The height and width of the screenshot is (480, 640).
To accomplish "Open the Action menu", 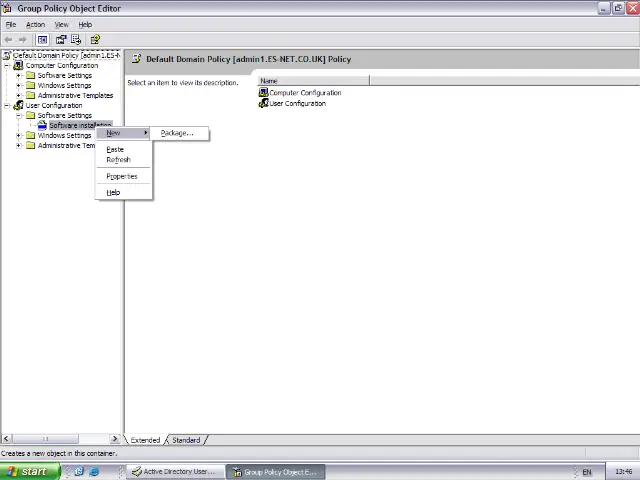I will click(36, 24).
